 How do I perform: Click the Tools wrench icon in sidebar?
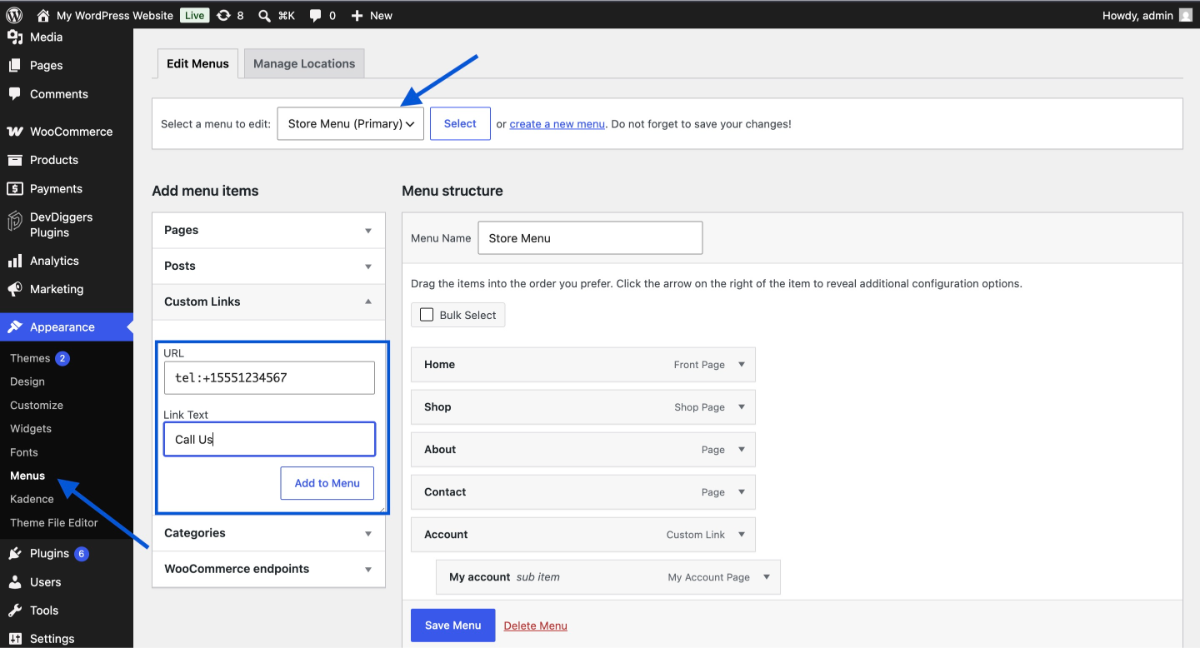14,610
